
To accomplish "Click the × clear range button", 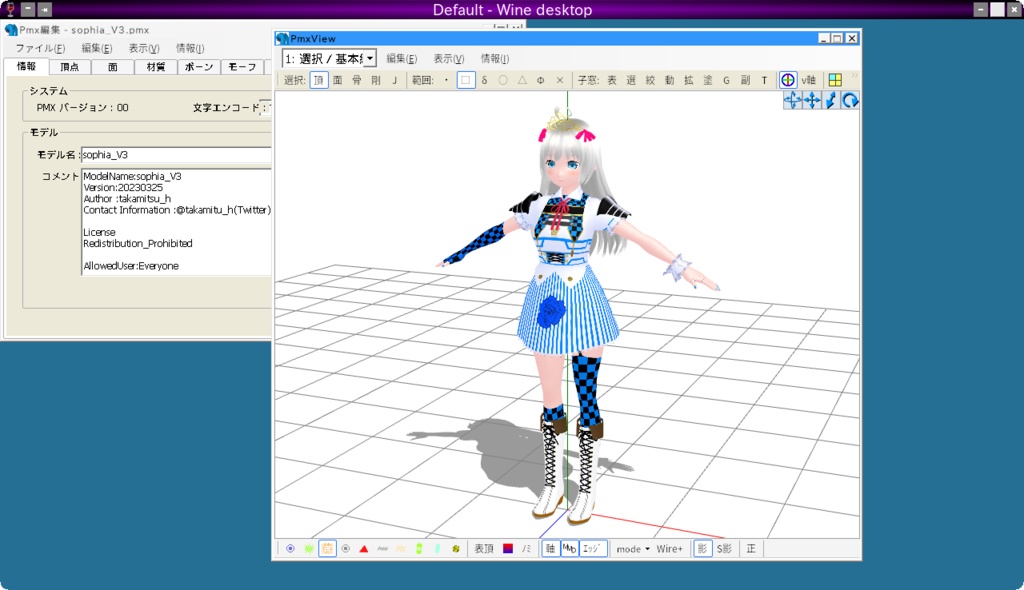I will (x=560, y=80).
